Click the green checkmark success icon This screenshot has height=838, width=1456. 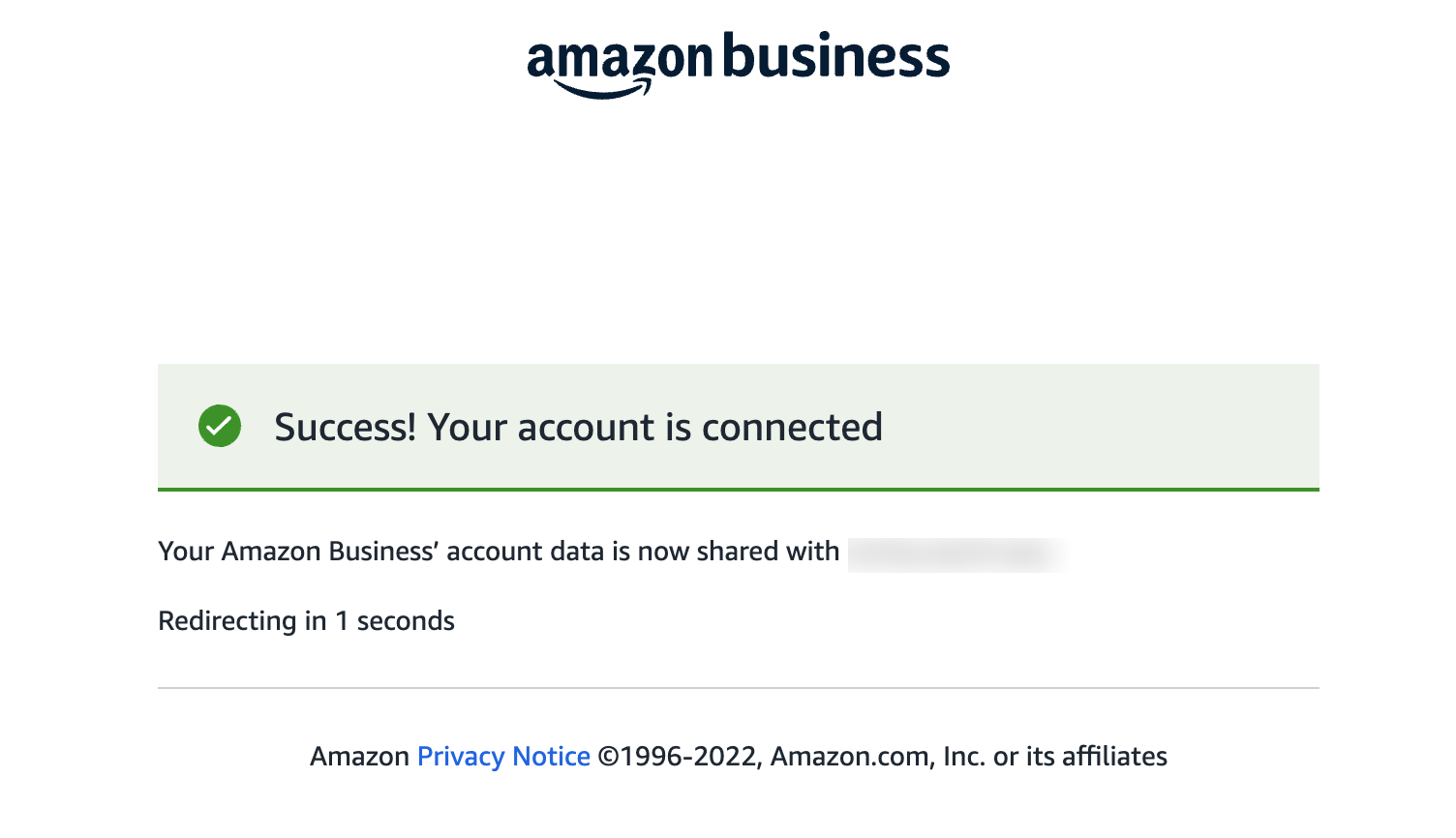coord(220,426)
